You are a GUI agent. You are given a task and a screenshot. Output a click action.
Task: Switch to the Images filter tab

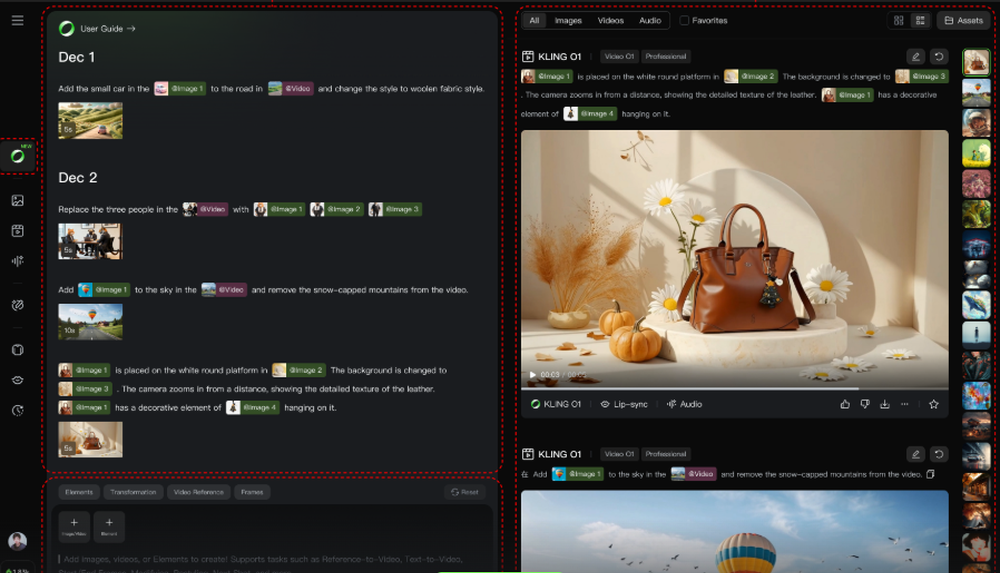(x=568, y=20)
